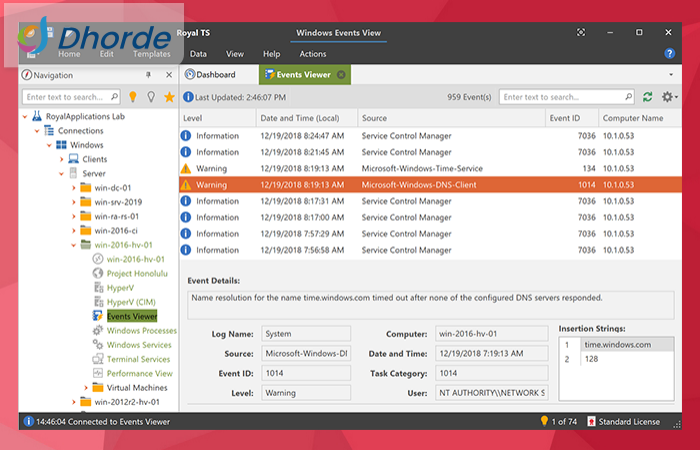Select Project Honolulu connection
Image resolution: width=700 pixels, height=450 pixels.
138,273
